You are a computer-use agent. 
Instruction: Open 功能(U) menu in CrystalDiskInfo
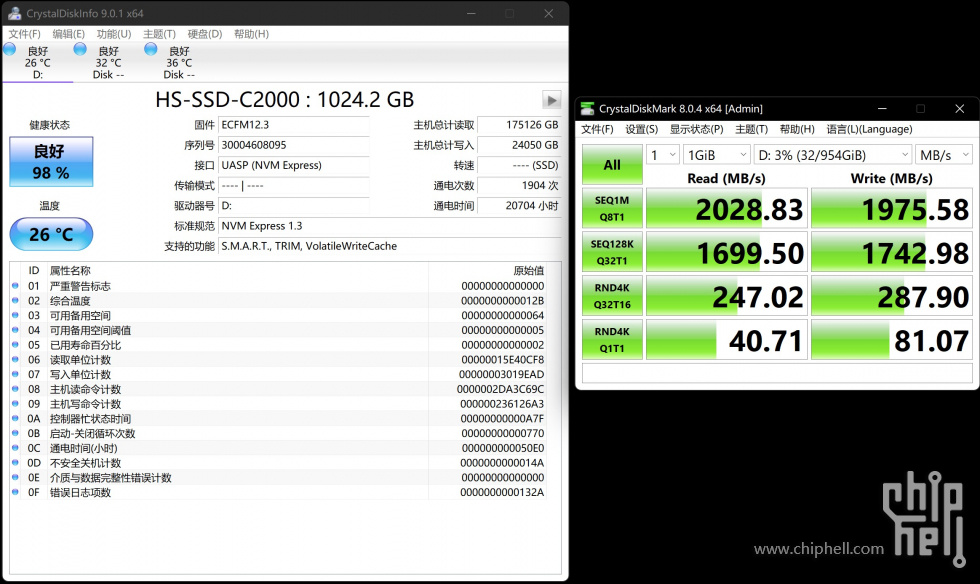114,34
